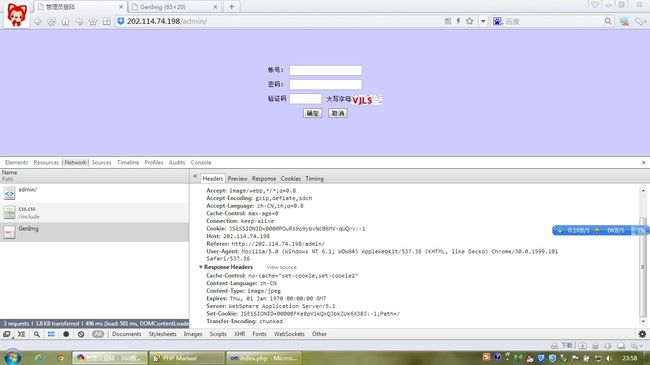Screen dimensions: 650x365
Task: Click the fox avatar logo
Action: pyautogui.click(x=17, y=15)
